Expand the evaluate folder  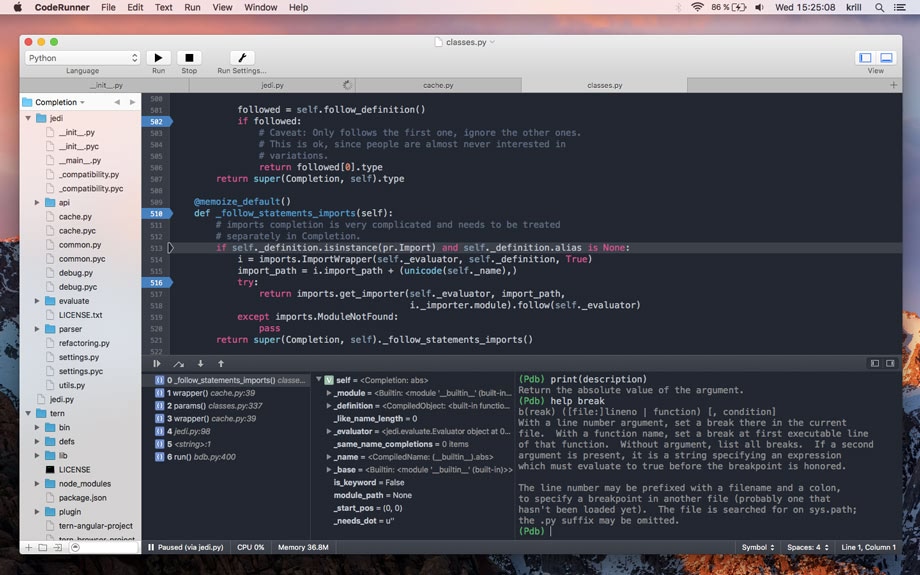[x=37, y=301]
